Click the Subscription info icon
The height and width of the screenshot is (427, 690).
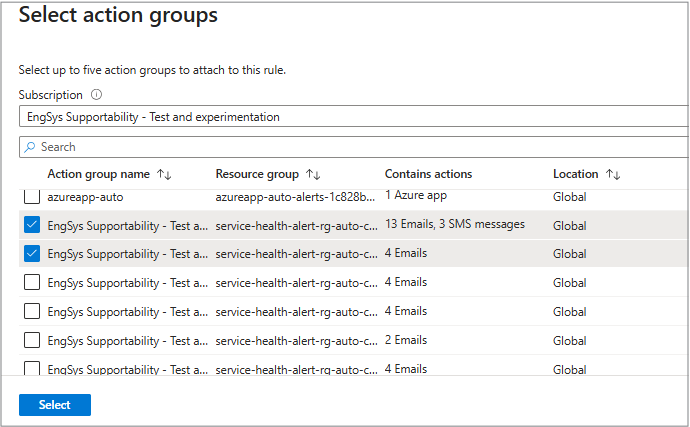[x=97, y=95]
